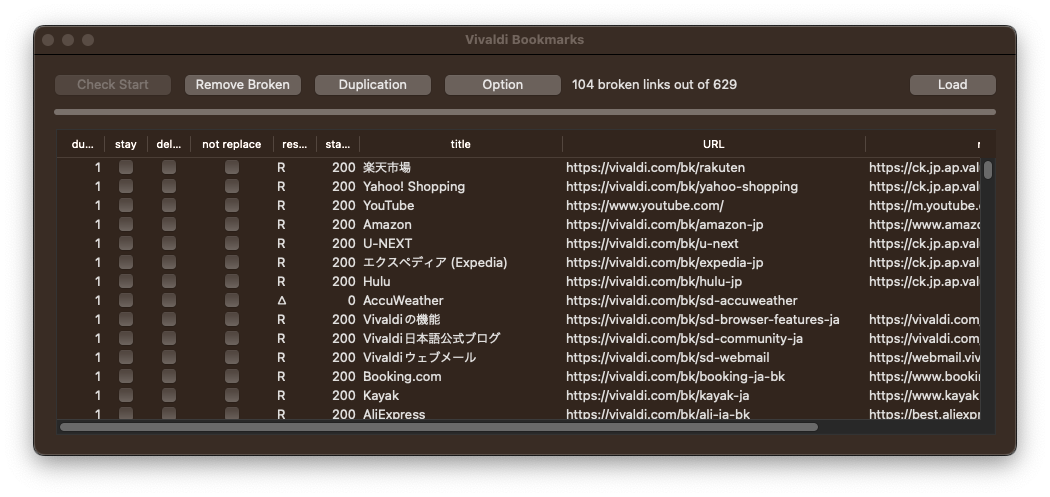
Task: Click the vertical scrollbar thumb
Action: [x=988, y=169]
